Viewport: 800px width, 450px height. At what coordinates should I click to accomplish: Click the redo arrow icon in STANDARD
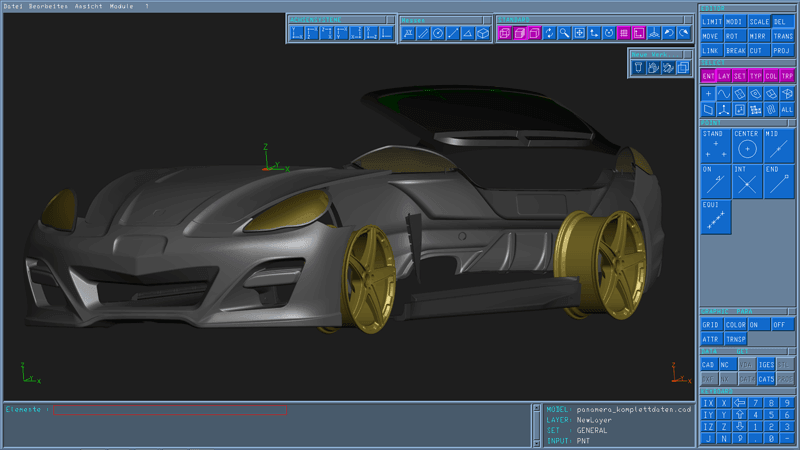pyautogui.click(x=684, y=33)
